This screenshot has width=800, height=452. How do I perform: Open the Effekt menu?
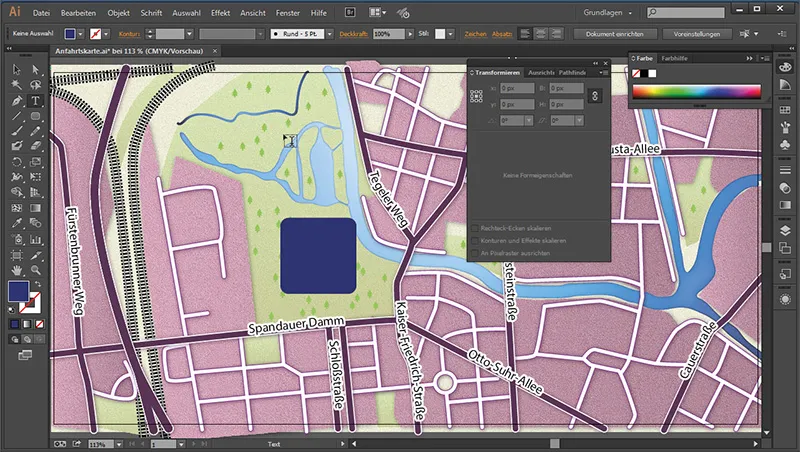(220, 13)
